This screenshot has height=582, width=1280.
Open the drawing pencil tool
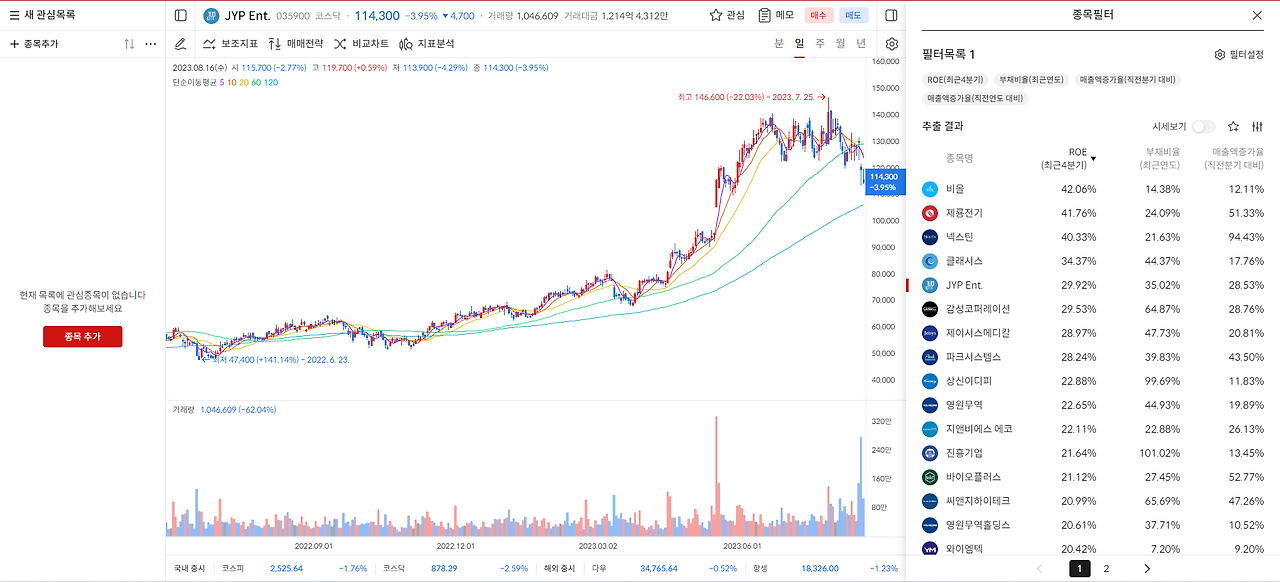click(x=180, y=44)
